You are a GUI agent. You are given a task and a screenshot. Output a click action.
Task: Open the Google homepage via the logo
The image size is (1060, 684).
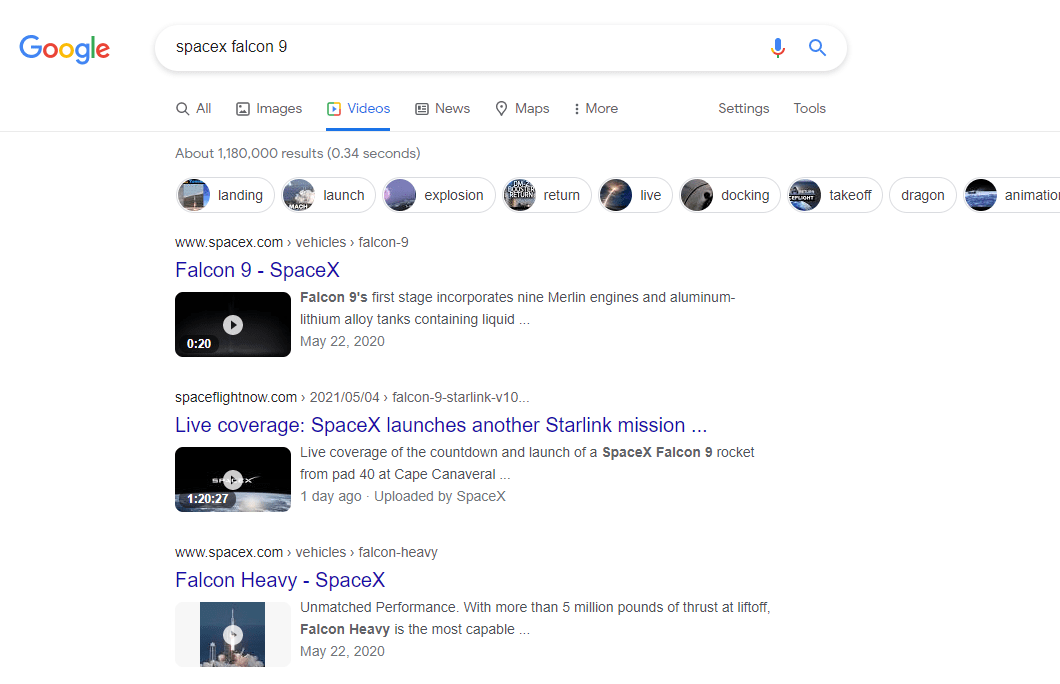[64, 49]
